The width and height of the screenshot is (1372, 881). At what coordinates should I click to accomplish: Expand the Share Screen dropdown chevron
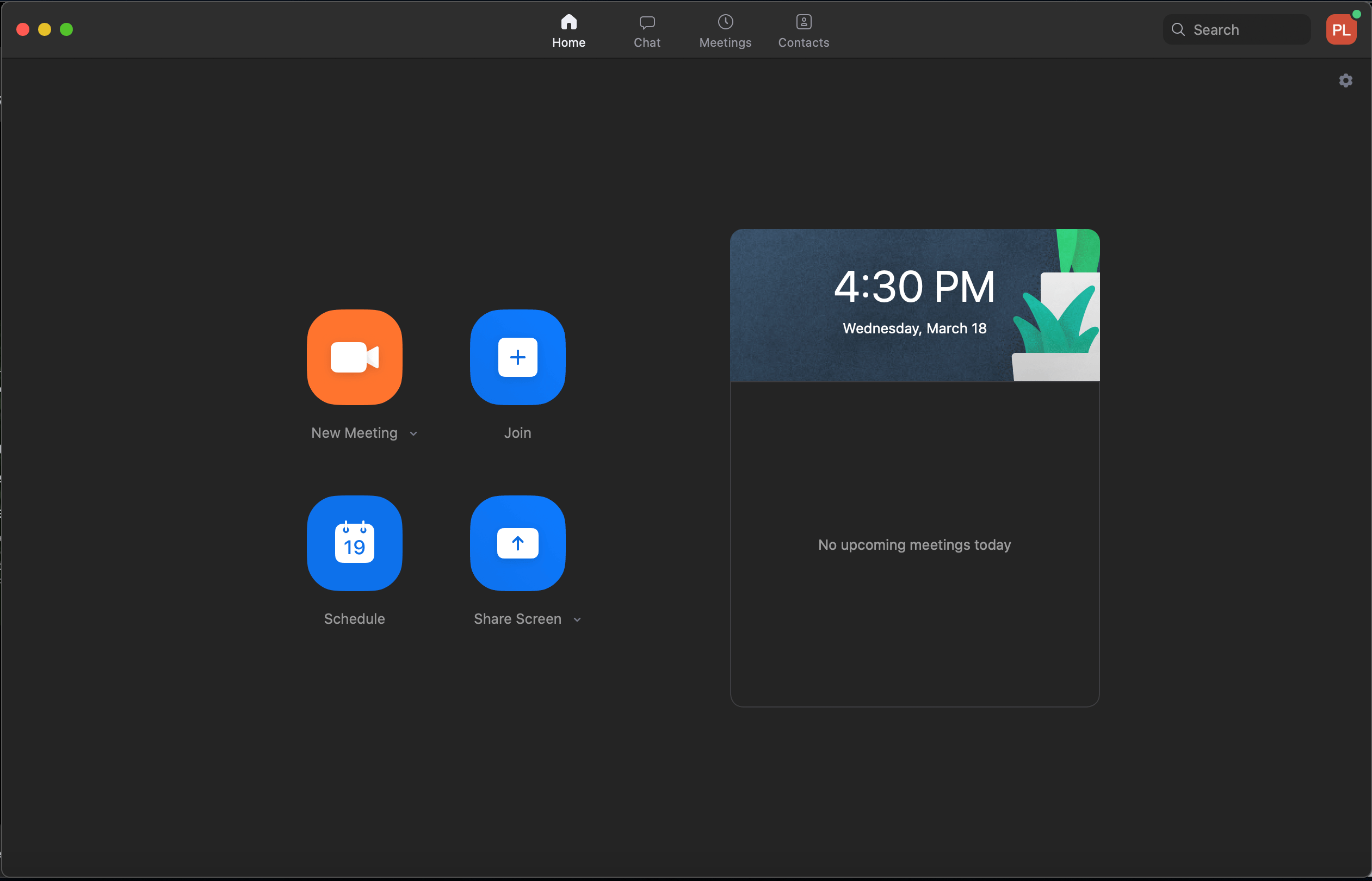point(577,619)
